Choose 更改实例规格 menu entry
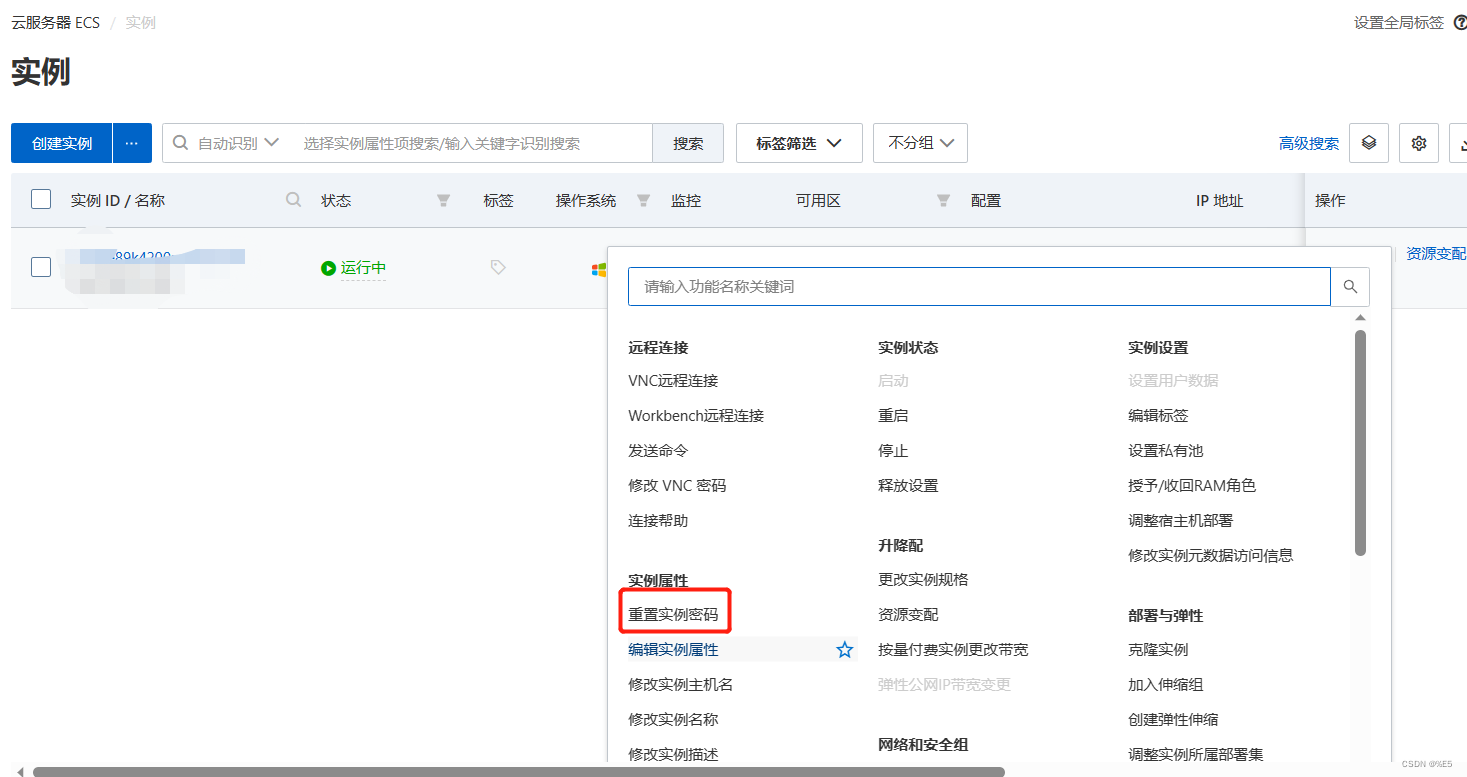Screen dimensions: 1467x777 tap(923, 580)
